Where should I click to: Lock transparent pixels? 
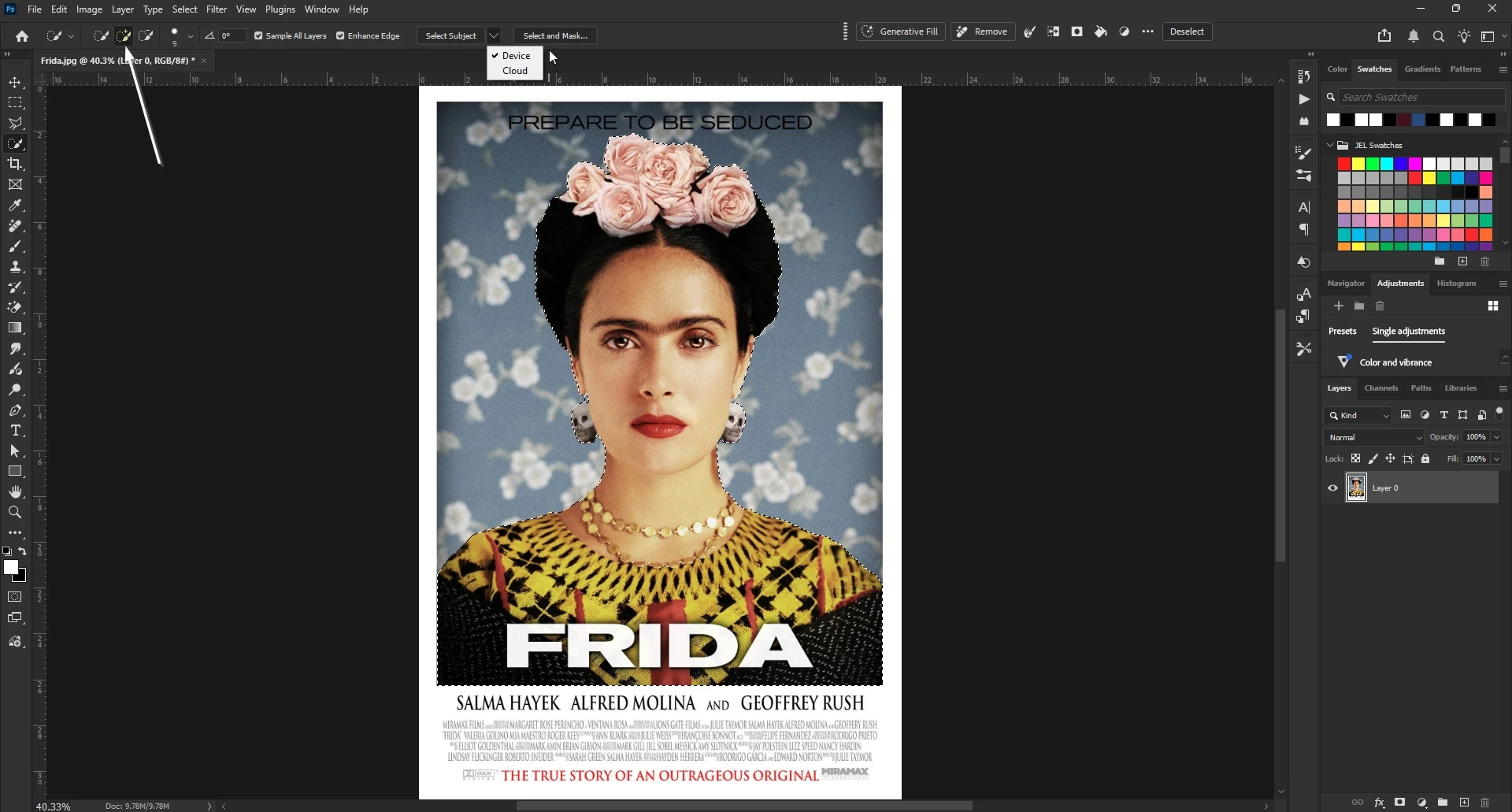pyautogui.click(x=1355, y=458)
